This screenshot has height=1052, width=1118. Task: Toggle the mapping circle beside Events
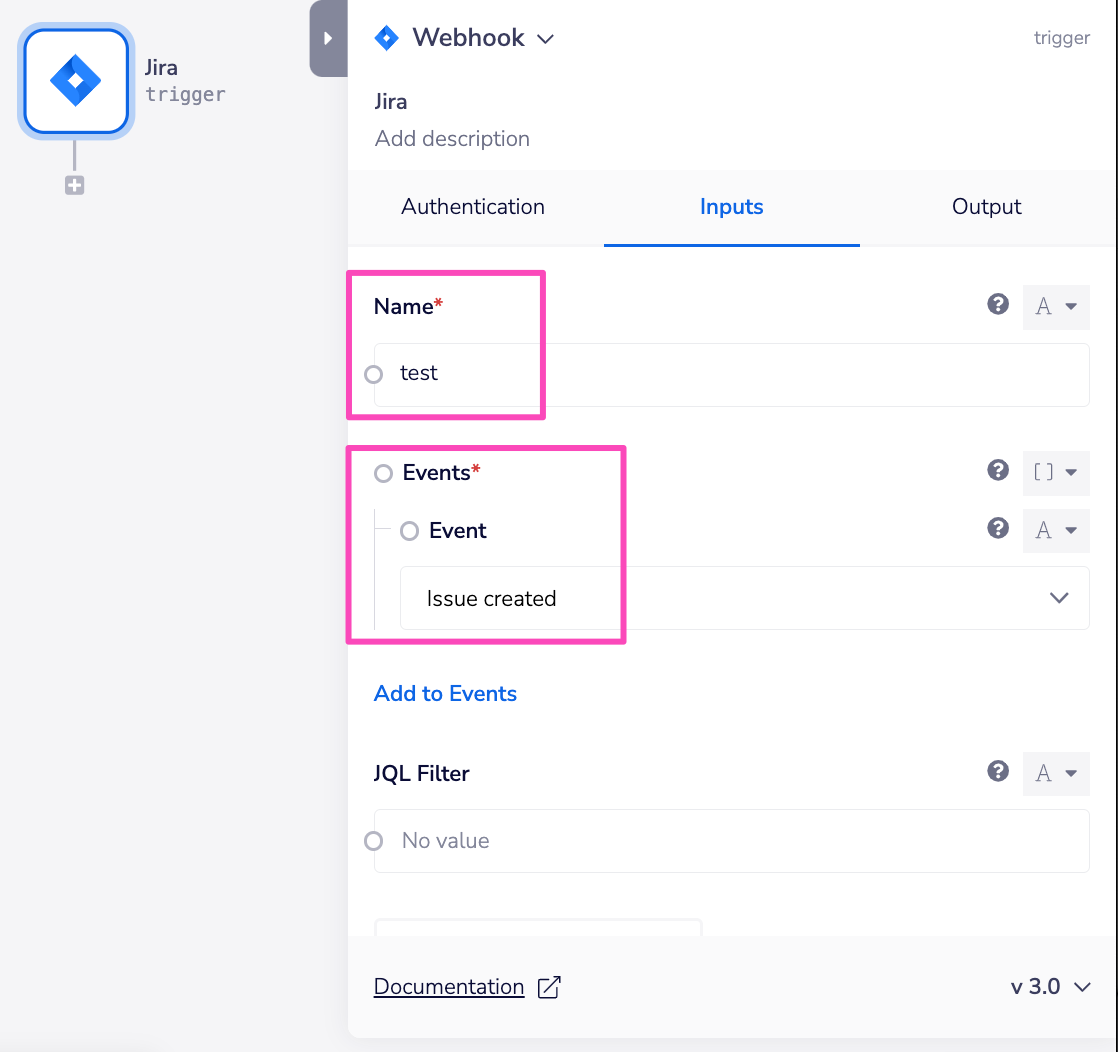click(383, 473)
